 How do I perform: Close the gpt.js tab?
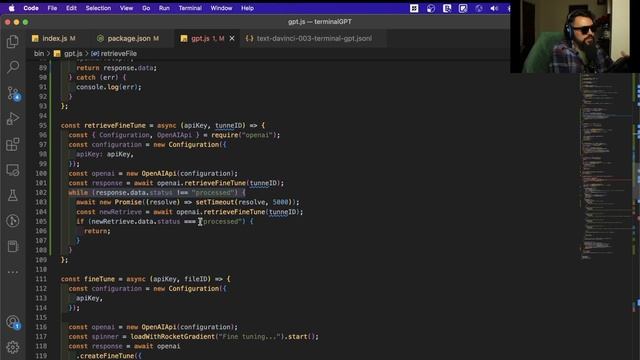(x=232, y=38)
